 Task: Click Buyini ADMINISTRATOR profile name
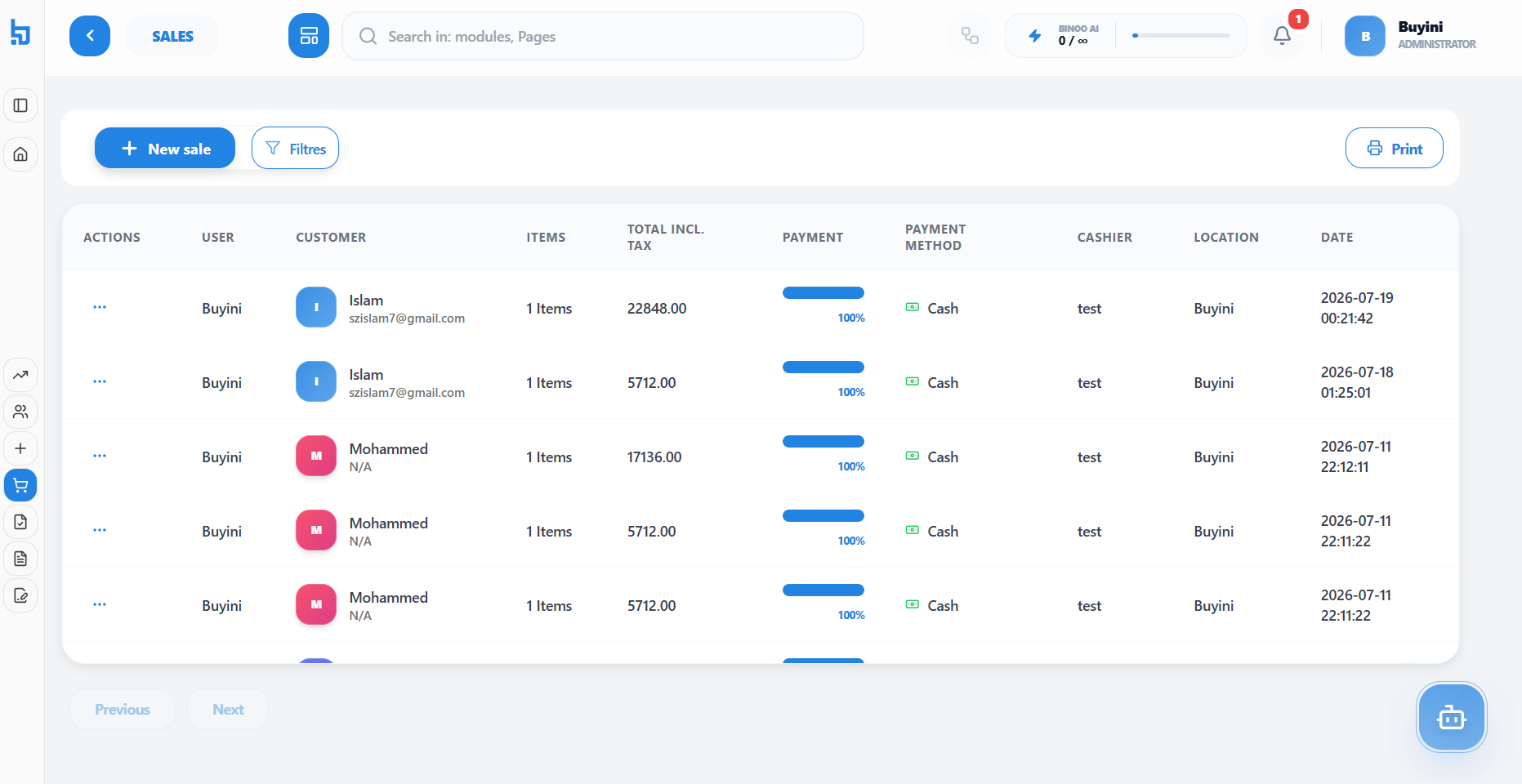pos(1437,35)
